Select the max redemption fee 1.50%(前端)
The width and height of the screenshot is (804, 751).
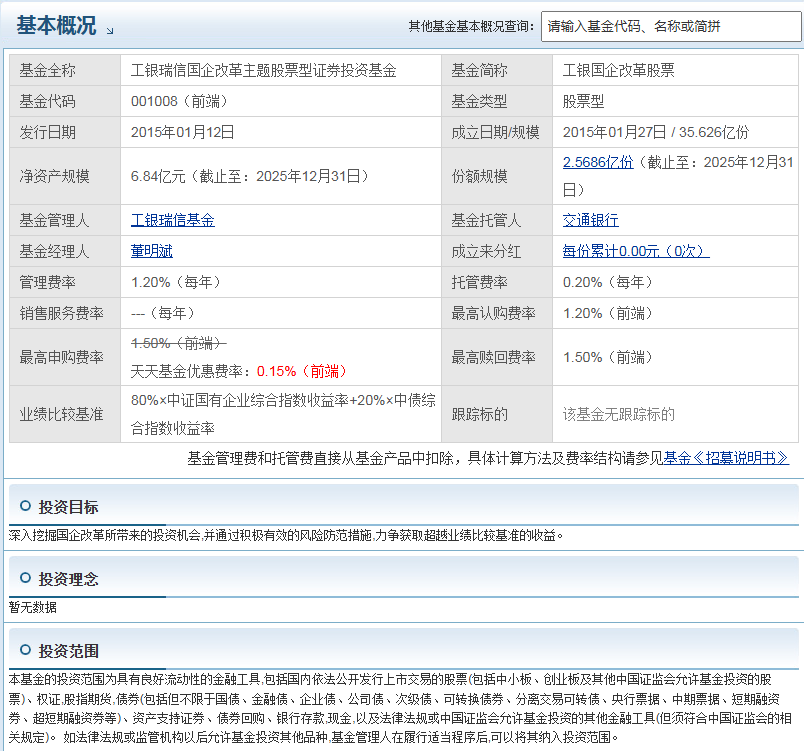click(608, 357)
